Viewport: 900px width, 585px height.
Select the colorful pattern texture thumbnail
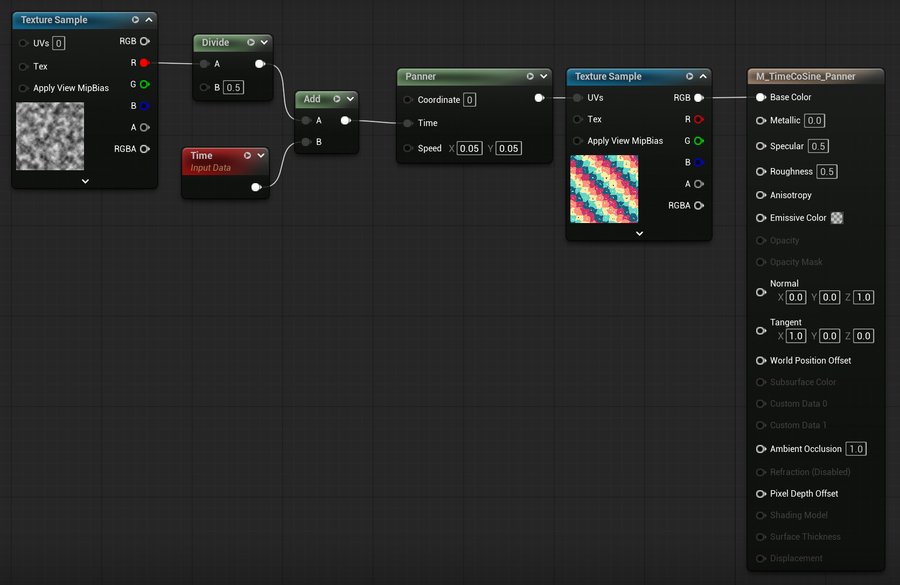point(604,189)
